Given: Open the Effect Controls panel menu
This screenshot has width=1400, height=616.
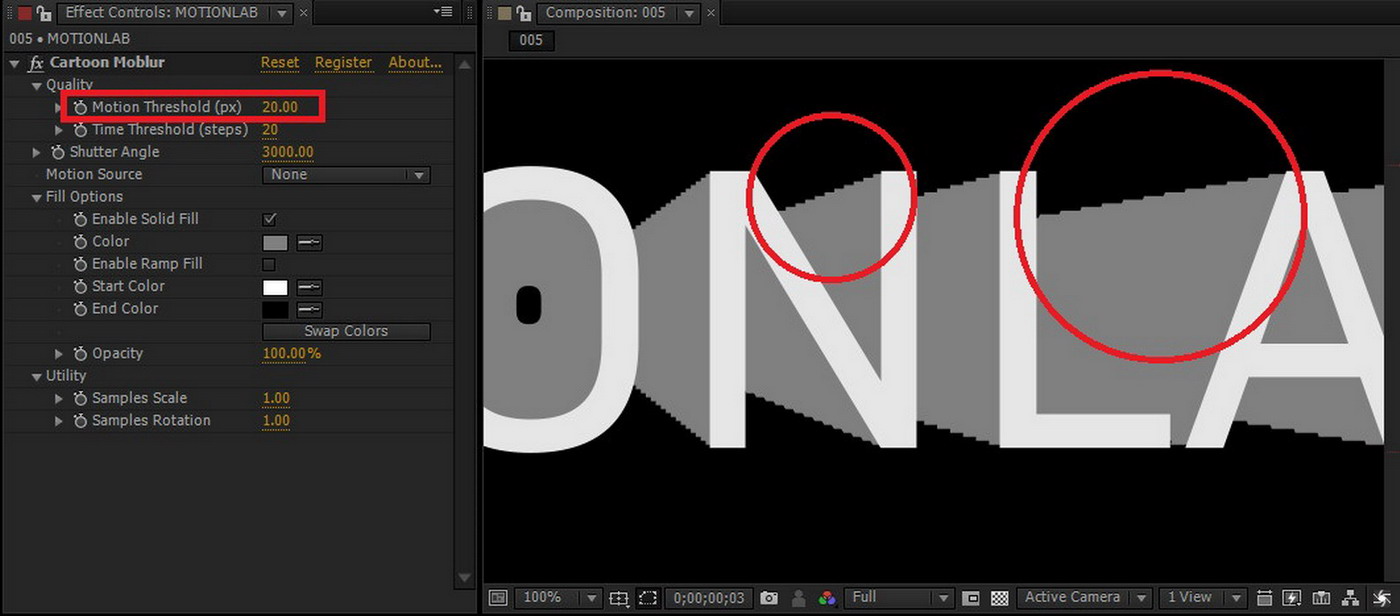Looking at the screenshot, I should point(443,12).
